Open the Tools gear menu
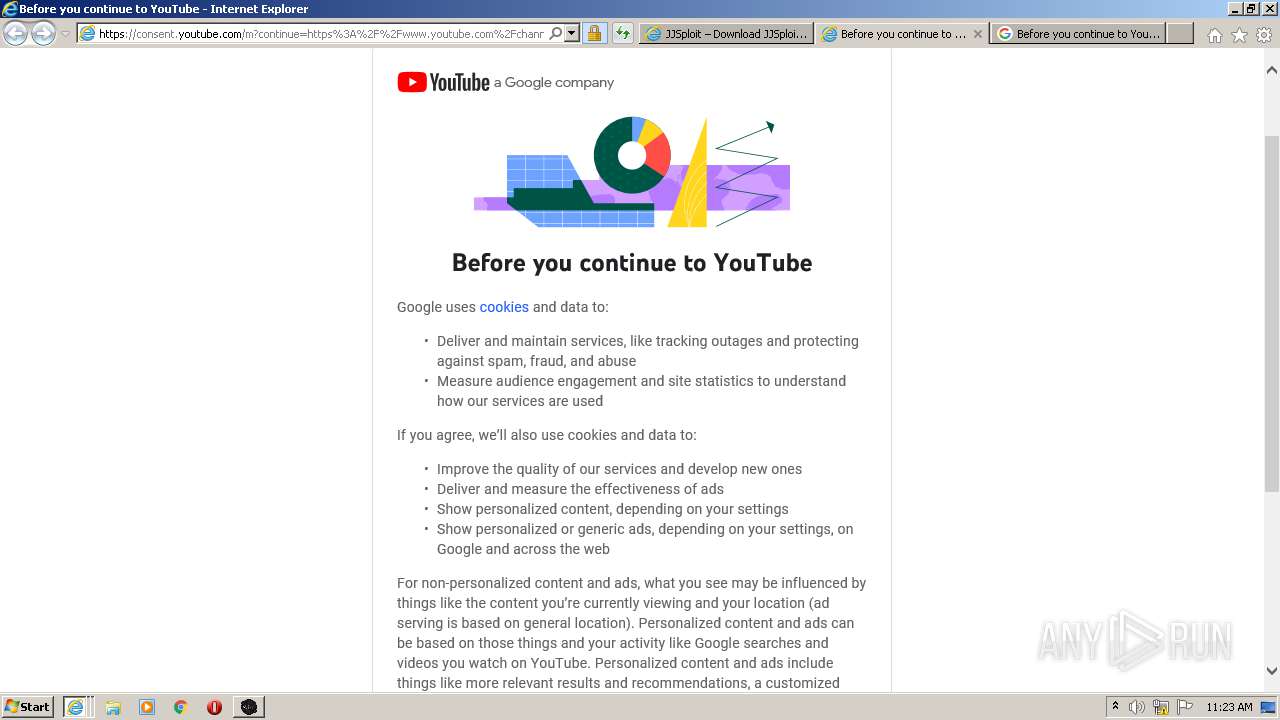The height and width of the screenshot is (720, 1280). coord(1264,35)
